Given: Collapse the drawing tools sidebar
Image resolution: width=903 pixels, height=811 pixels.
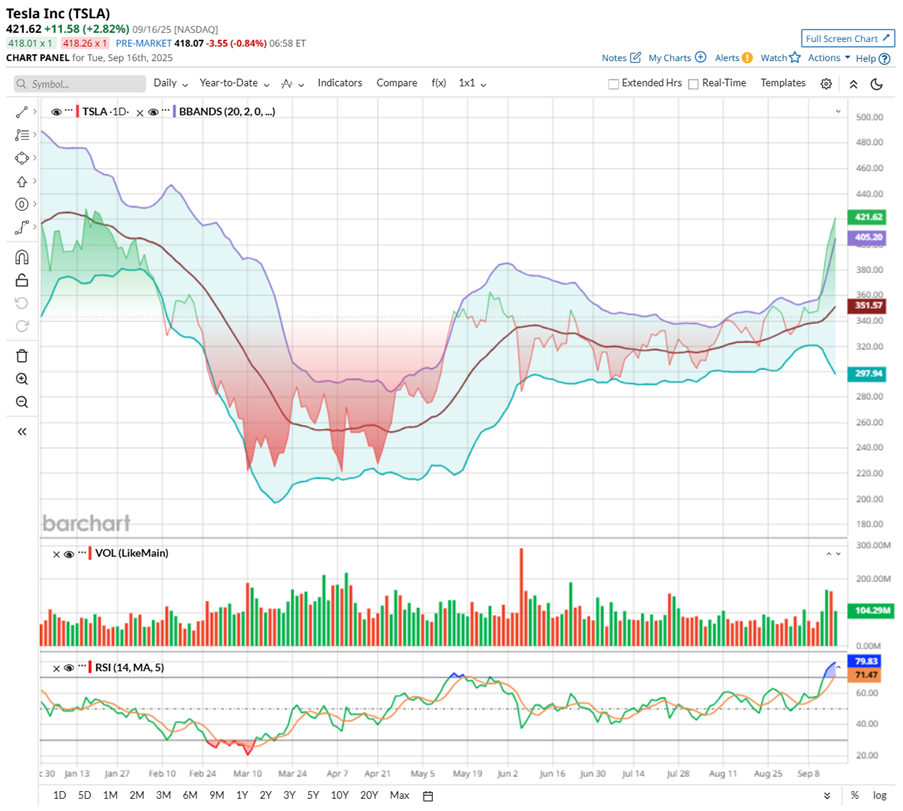Looking at the screenshot, I should coord(21,431).
